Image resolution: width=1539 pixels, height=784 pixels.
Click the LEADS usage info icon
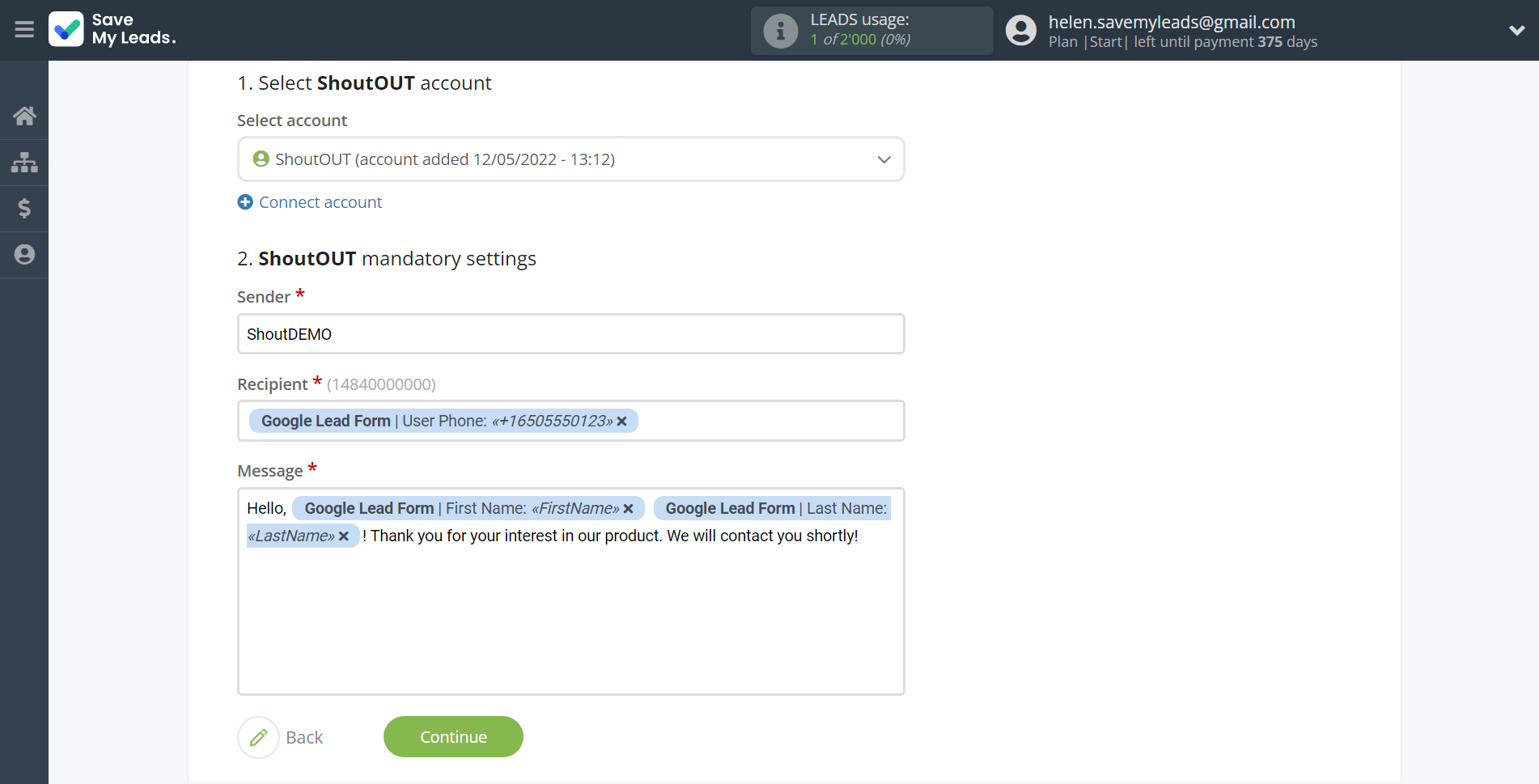point(780,31)
